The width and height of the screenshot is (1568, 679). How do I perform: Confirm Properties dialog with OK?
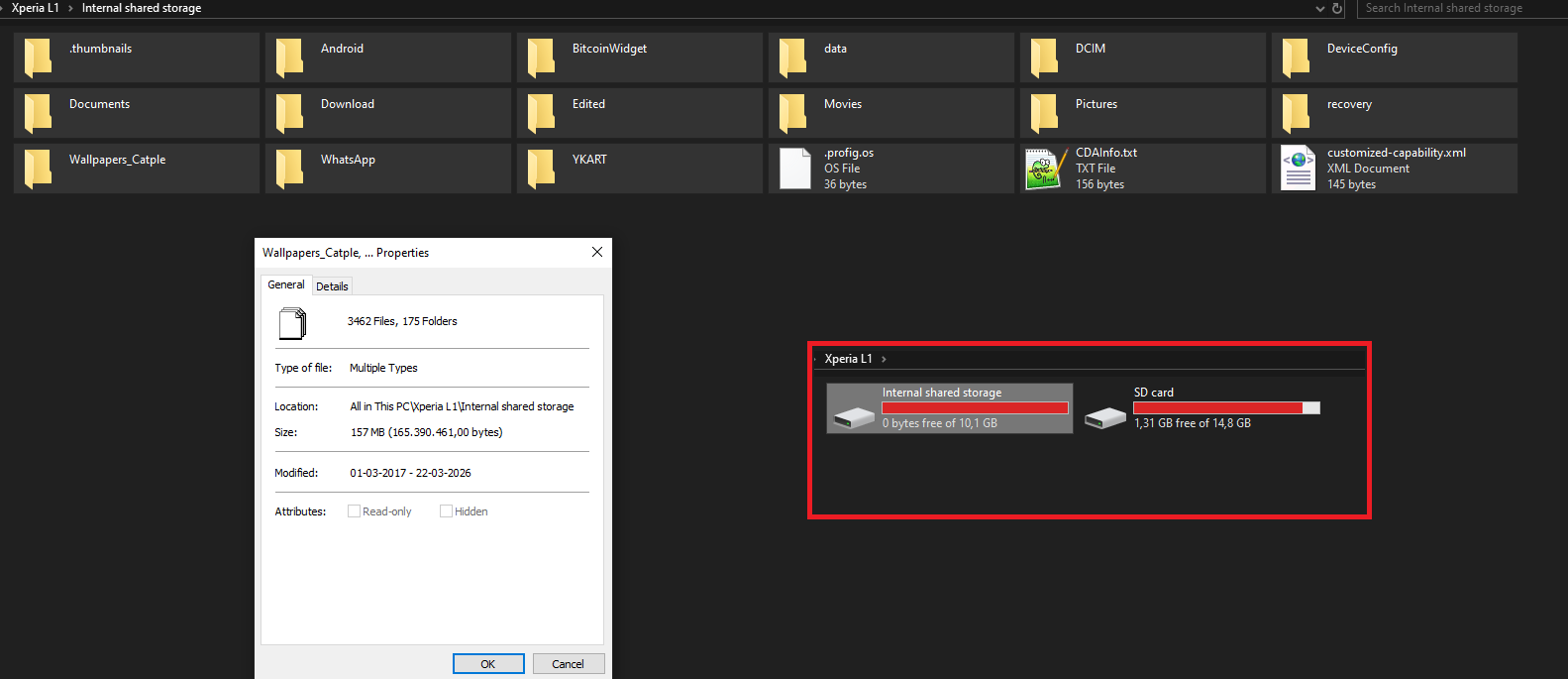pos(488,664)
